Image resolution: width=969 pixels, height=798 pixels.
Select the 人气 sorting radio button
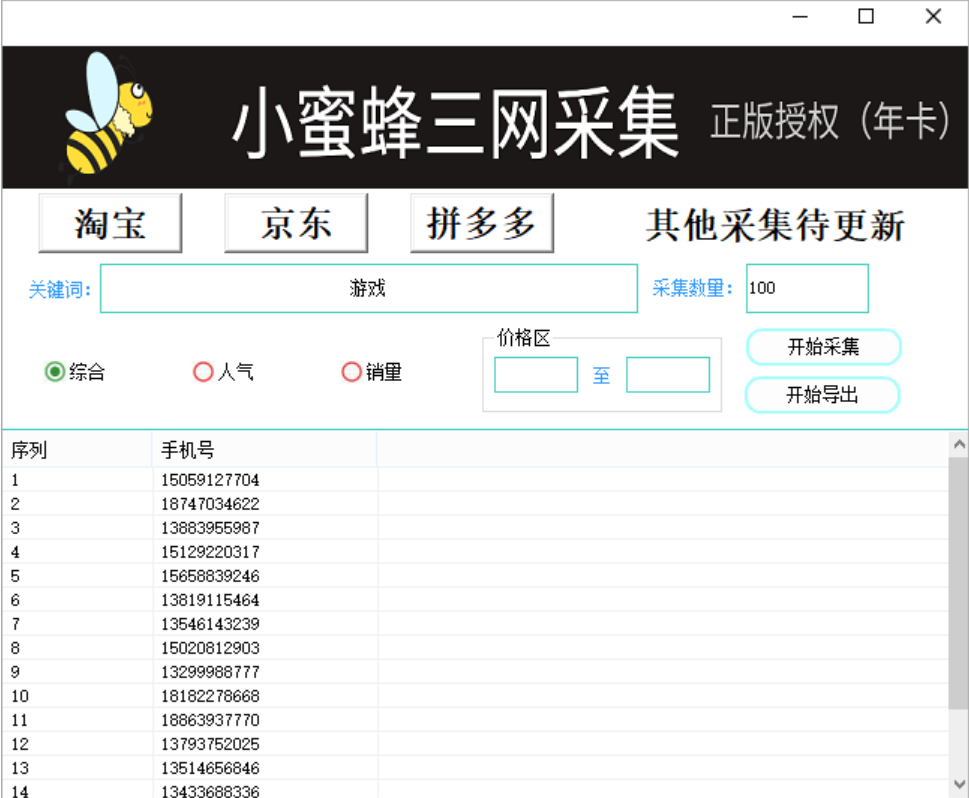tap(204, 371)
